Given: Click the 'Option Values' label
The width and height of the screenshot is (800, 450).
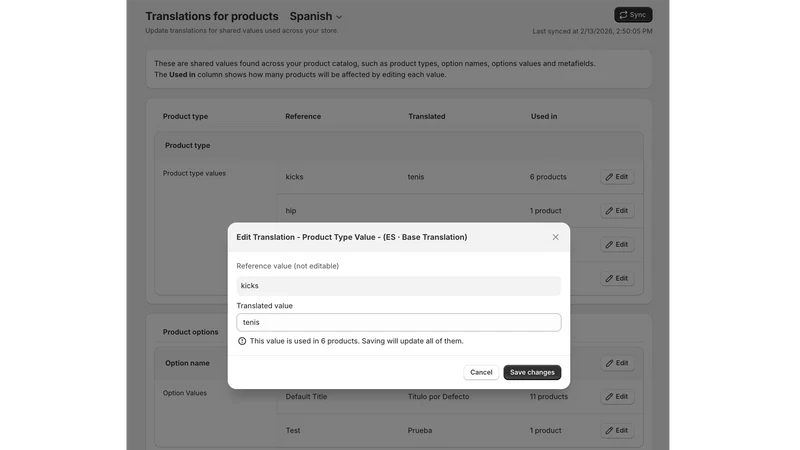Looking at the screenshot, I should (185, 393).
